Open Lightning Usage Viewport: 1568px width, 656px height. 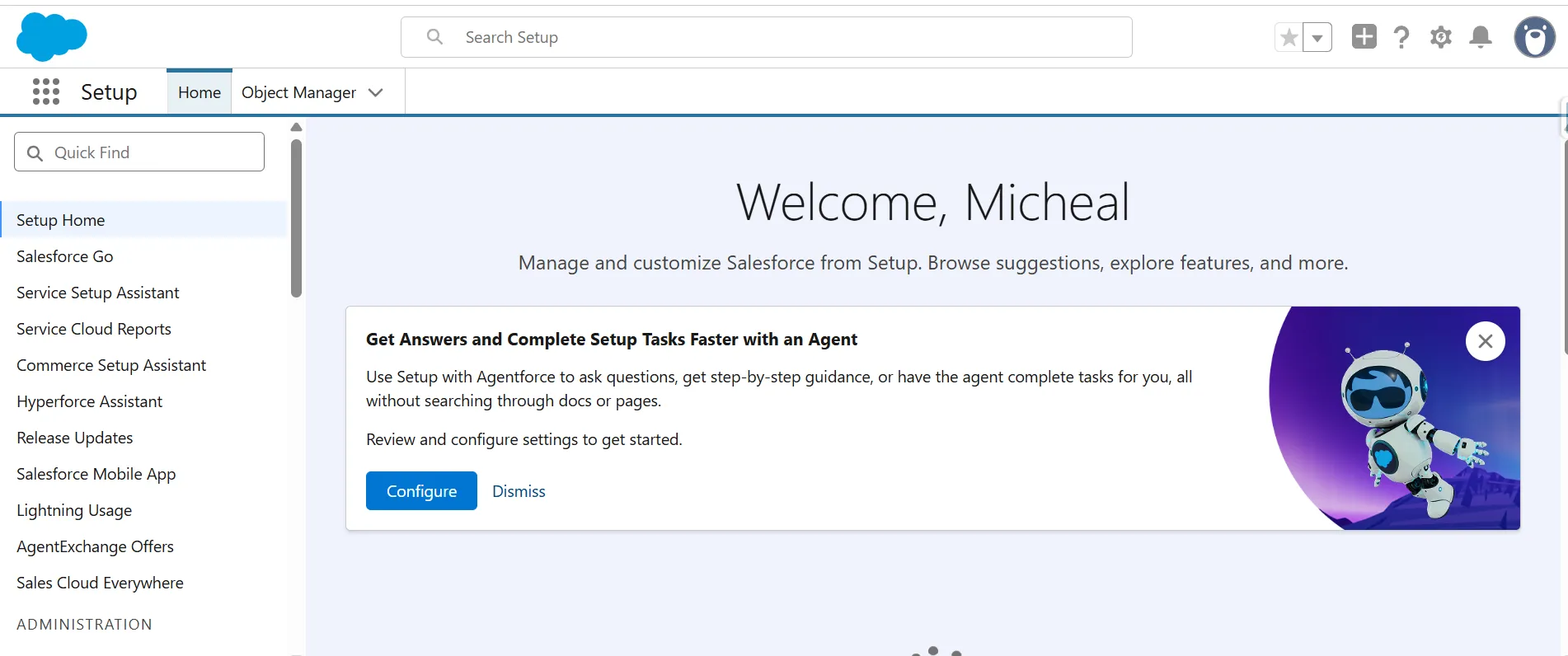[x=74, y=510]
